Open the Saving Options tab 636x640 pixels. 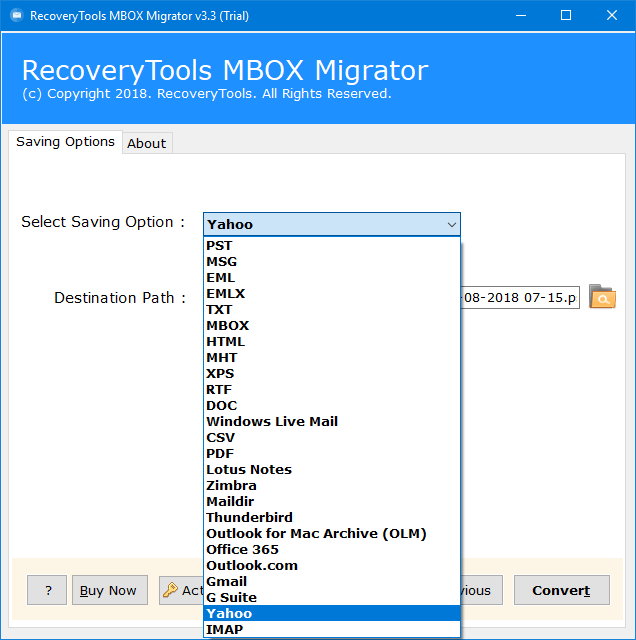point(65,142)
